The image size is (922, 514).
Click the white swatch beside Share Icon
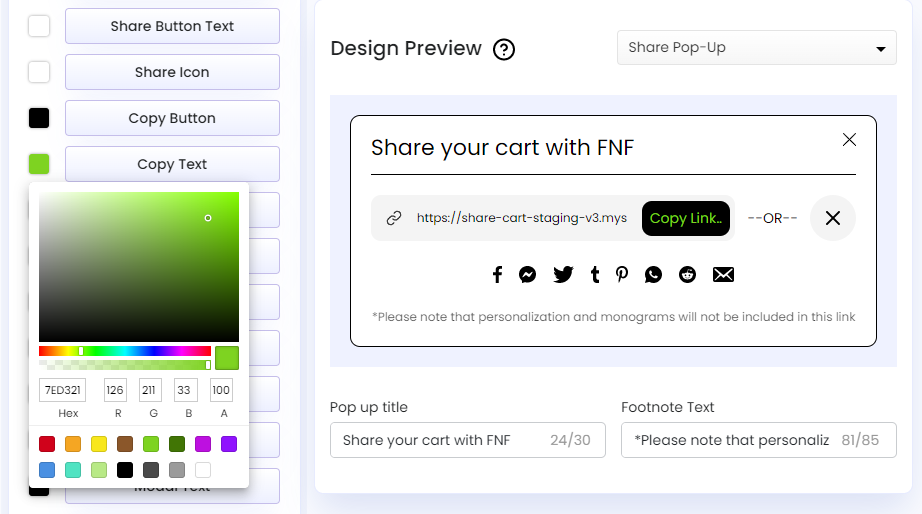point(39,72)
